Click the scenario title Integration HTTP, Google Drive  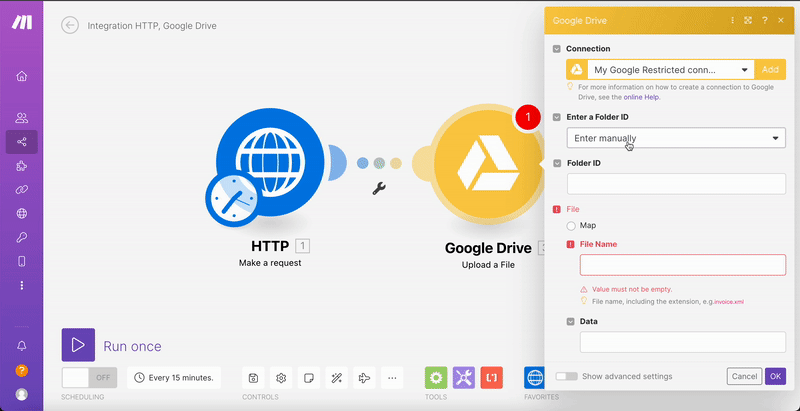click(x=152, y=25)
